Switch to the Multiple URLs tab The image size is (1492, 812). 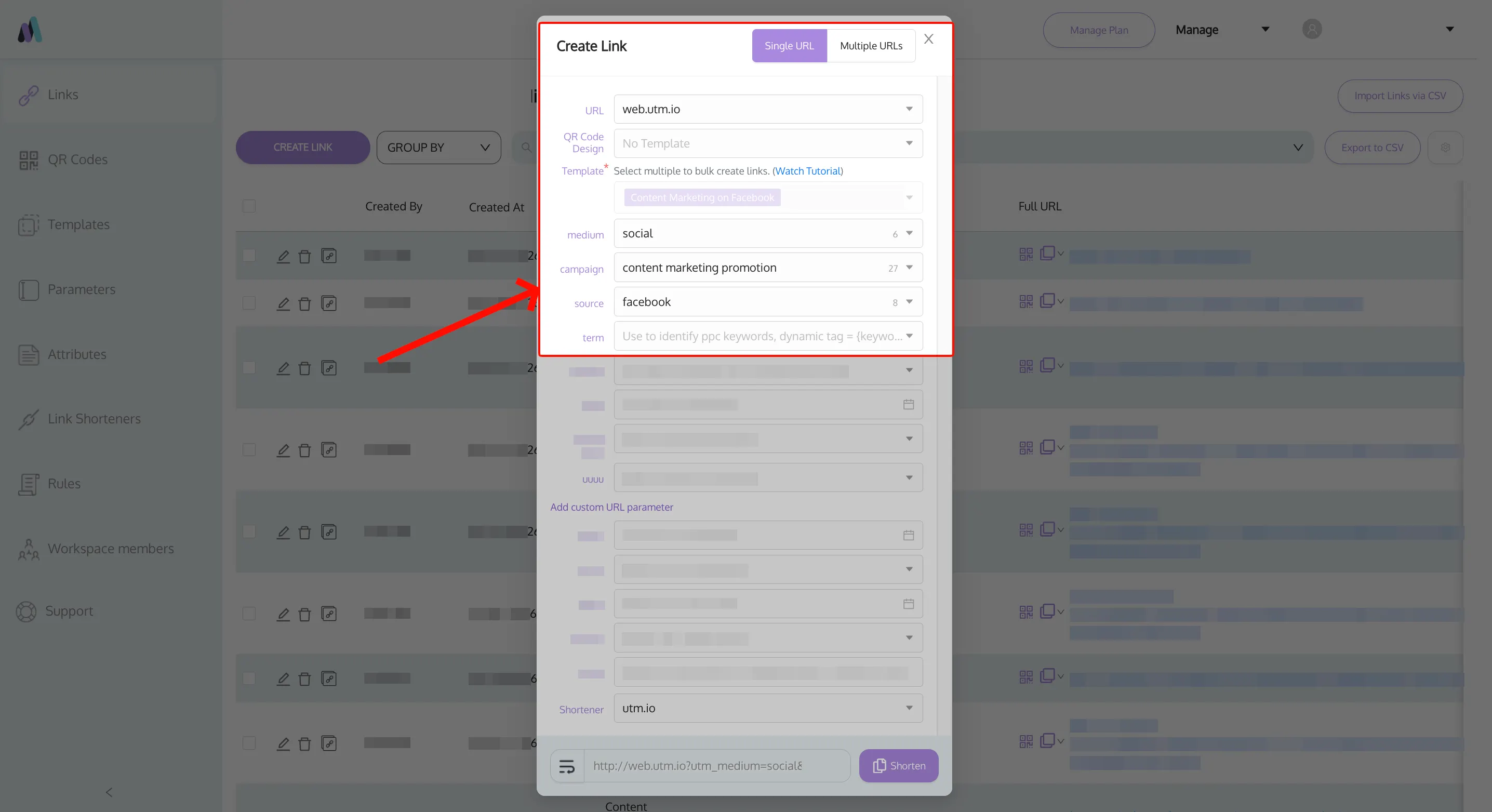coord(871,46)
